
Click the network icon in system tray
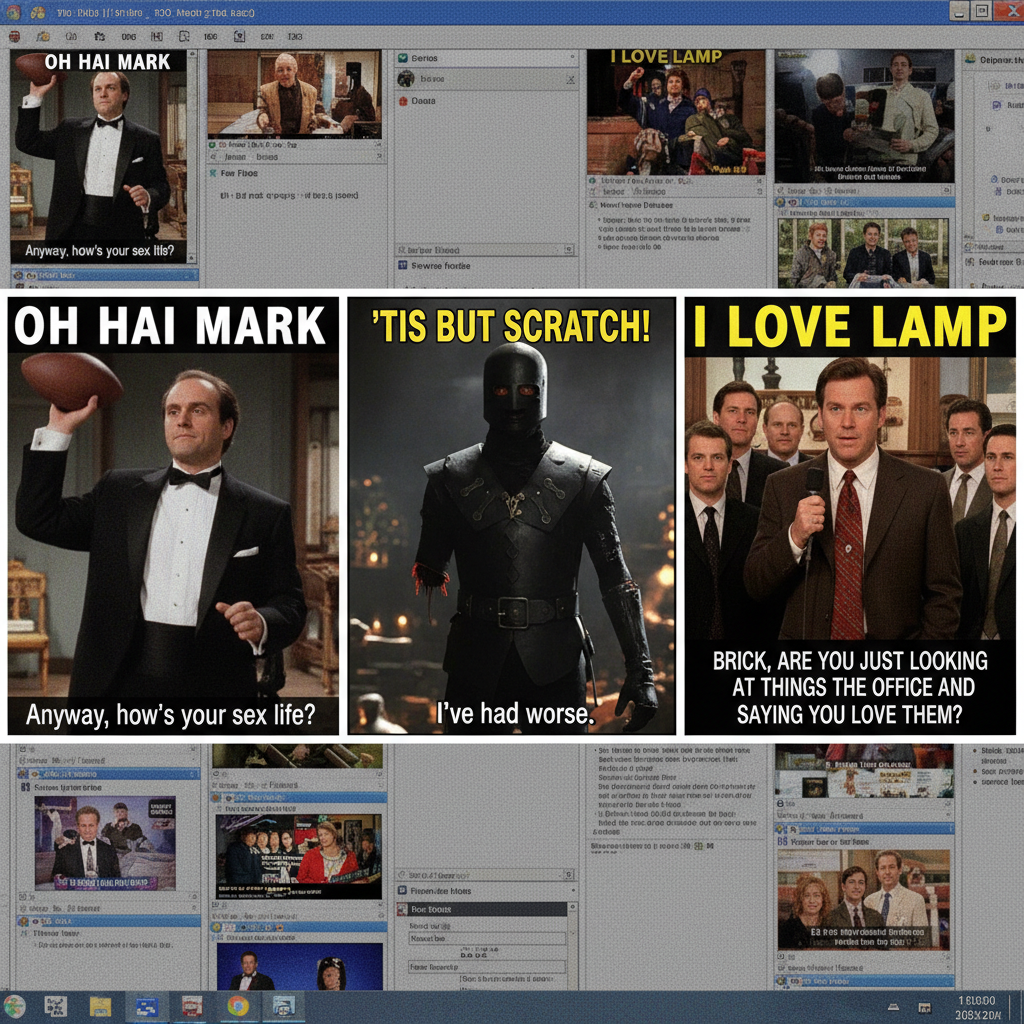928,1007
